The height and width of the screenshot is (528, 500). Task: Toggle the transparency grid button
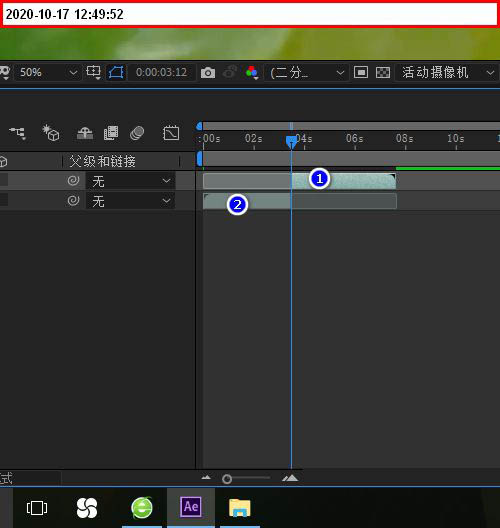382,72
